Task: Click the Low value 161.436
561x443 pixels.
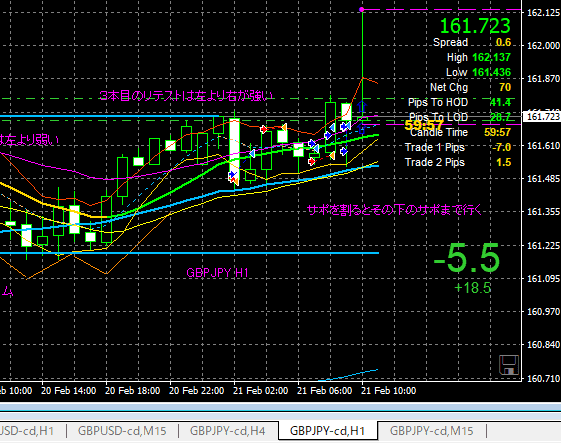Action: point(491,72)
